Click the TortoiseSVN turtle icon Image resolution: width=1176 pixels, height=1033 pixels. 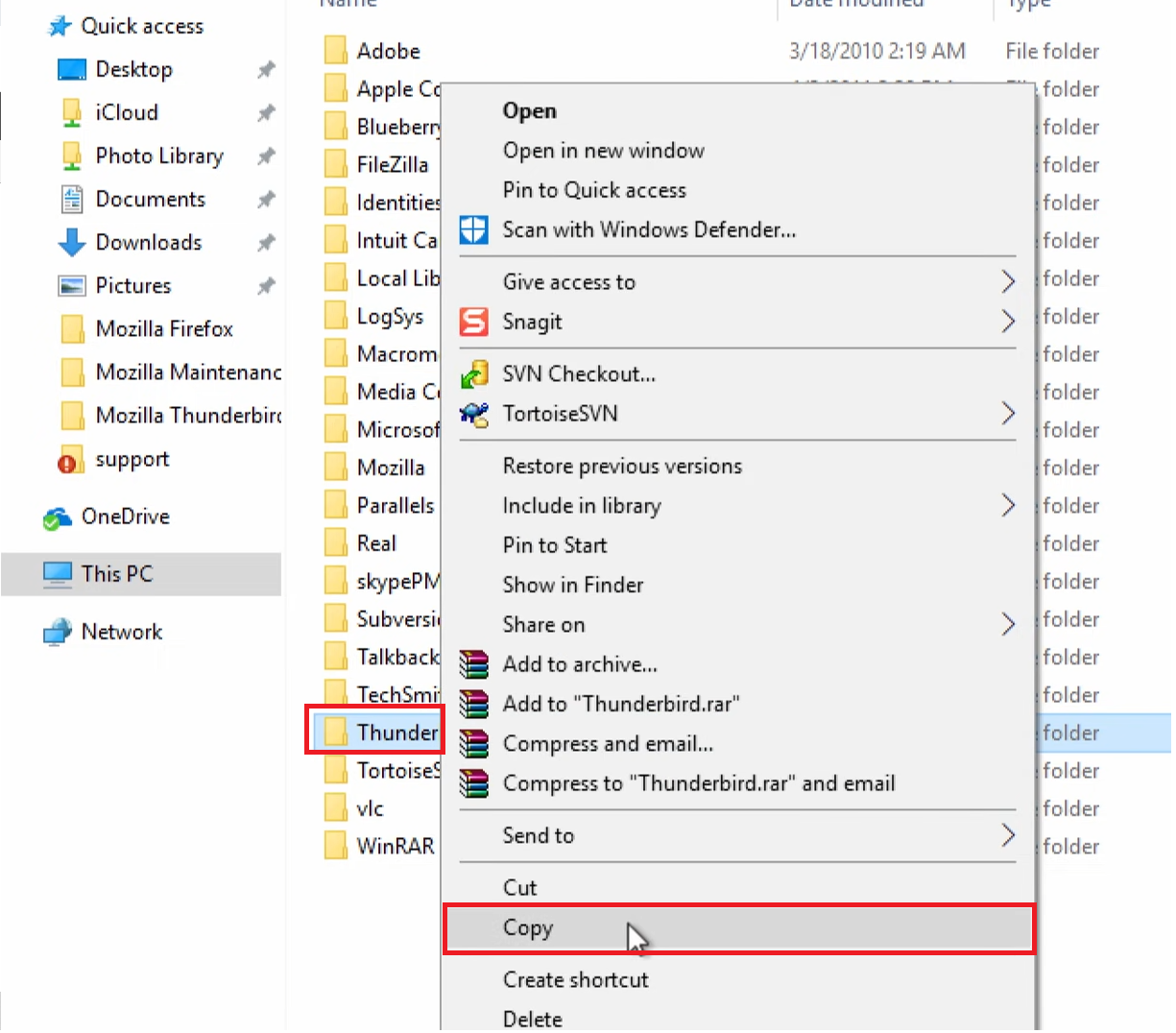(473, 414)
